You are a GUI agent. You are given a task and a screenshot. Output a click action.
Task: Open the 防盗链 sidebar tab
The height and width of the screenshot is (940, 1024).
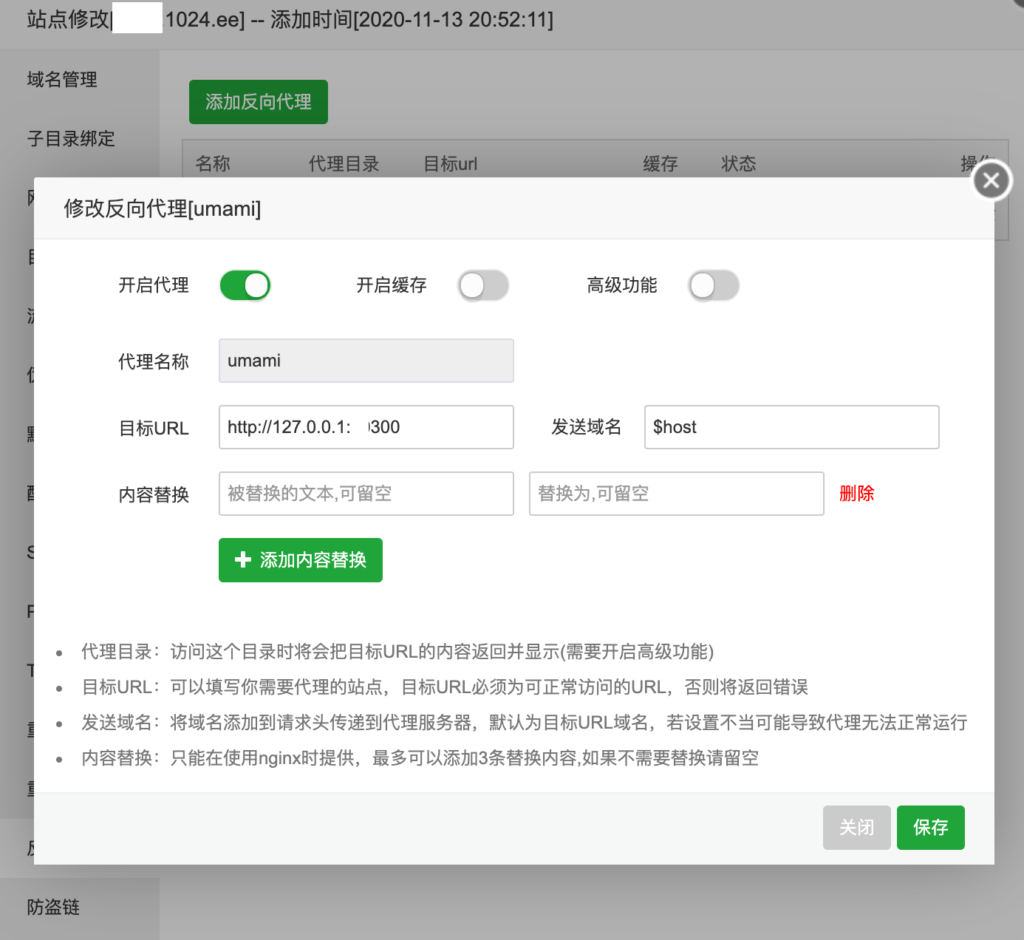53,907
